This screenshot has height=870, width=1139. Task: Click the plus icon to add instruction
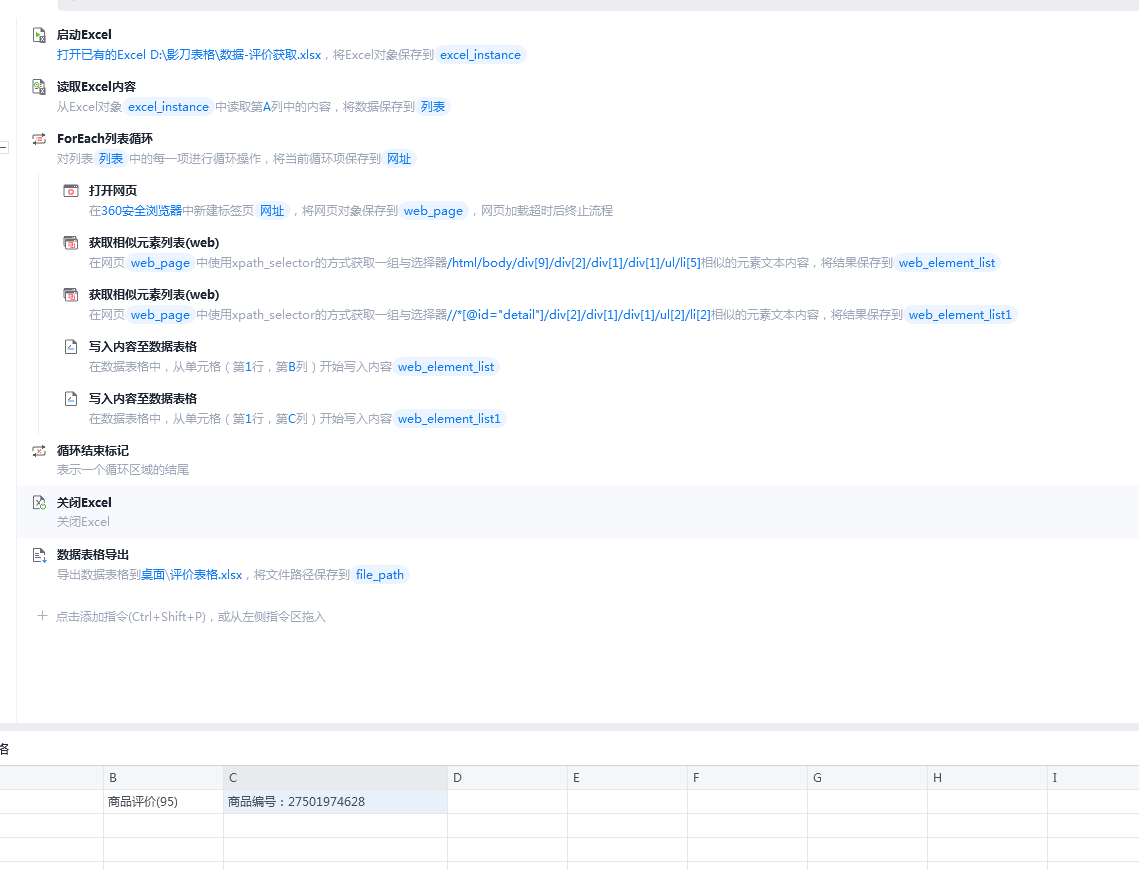(x=42, y=616)
